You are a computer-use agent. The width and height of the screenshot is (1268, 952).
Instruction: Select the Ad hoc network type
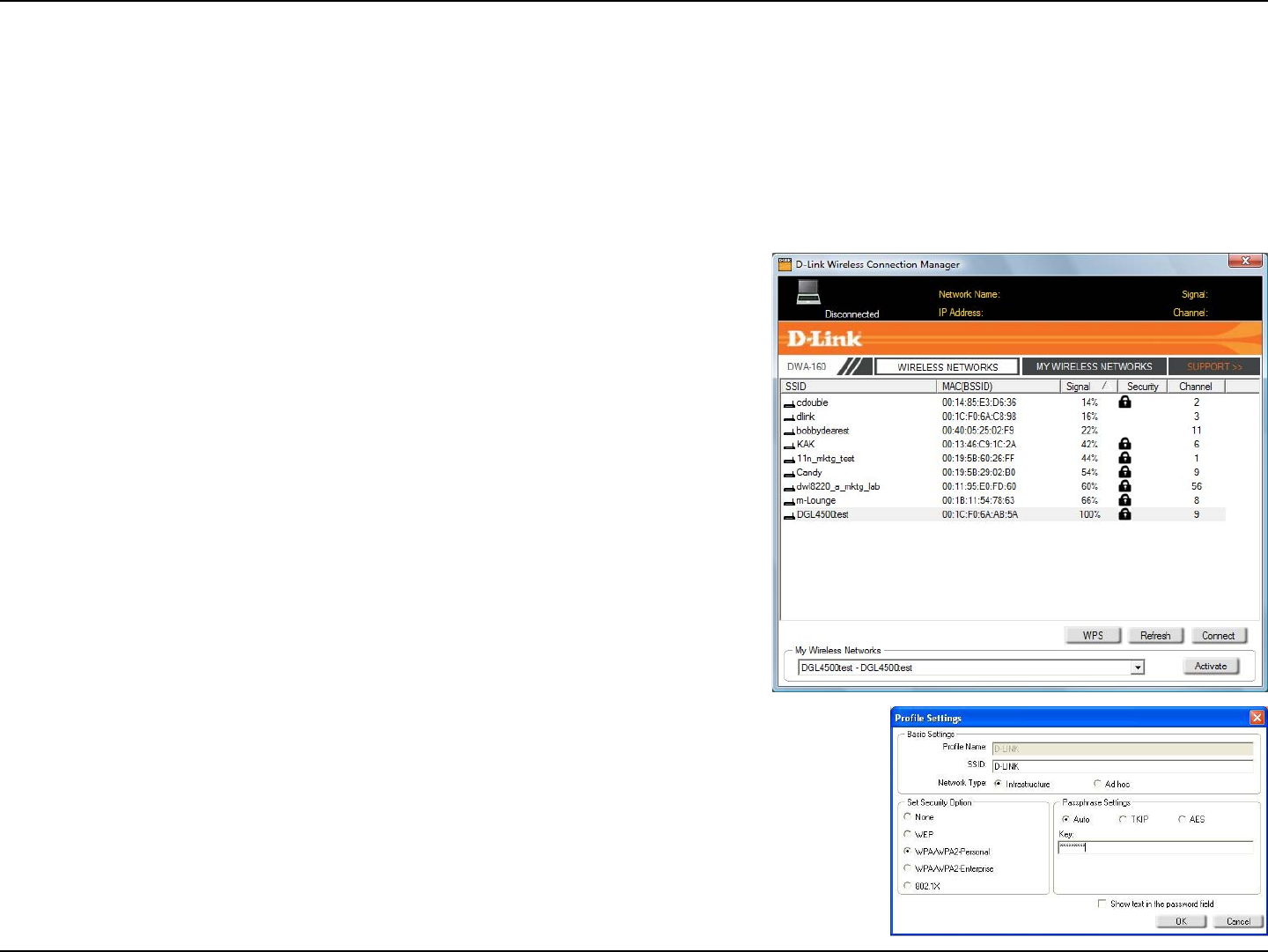pos(1097,784)
